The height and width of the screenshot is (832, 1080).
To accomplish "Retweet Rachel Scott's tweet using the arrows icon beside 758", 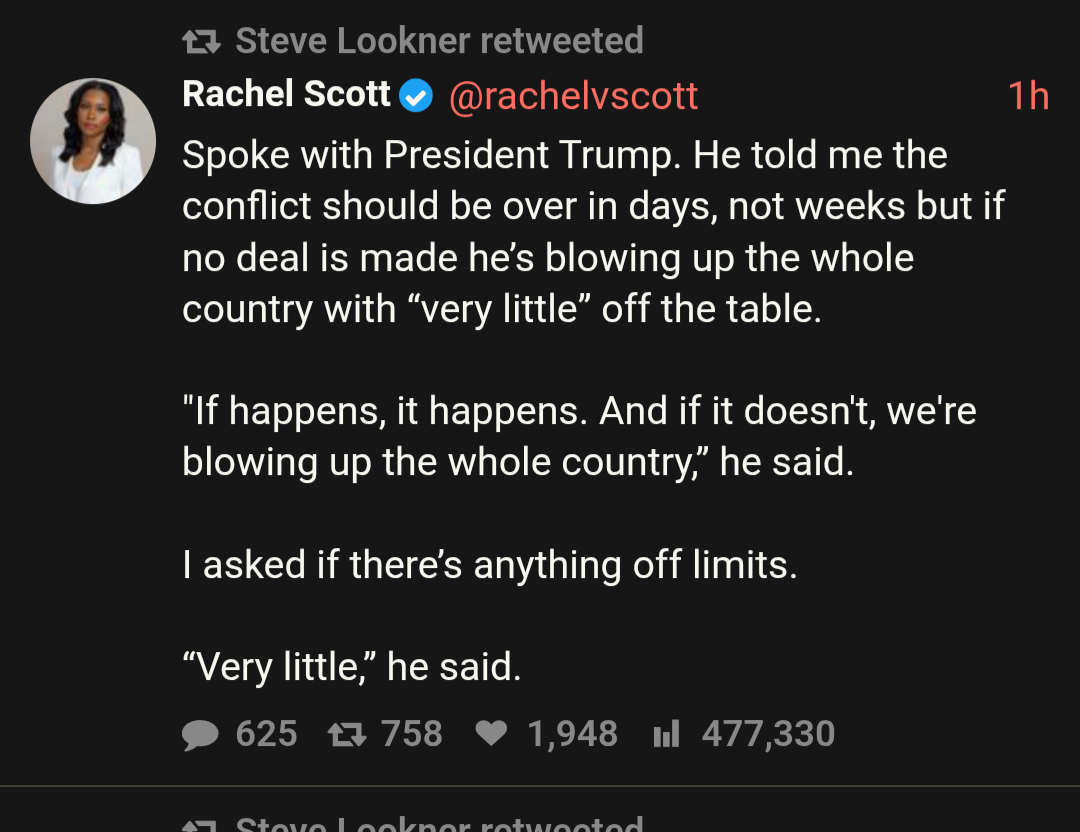I will [x=345, y=735].
